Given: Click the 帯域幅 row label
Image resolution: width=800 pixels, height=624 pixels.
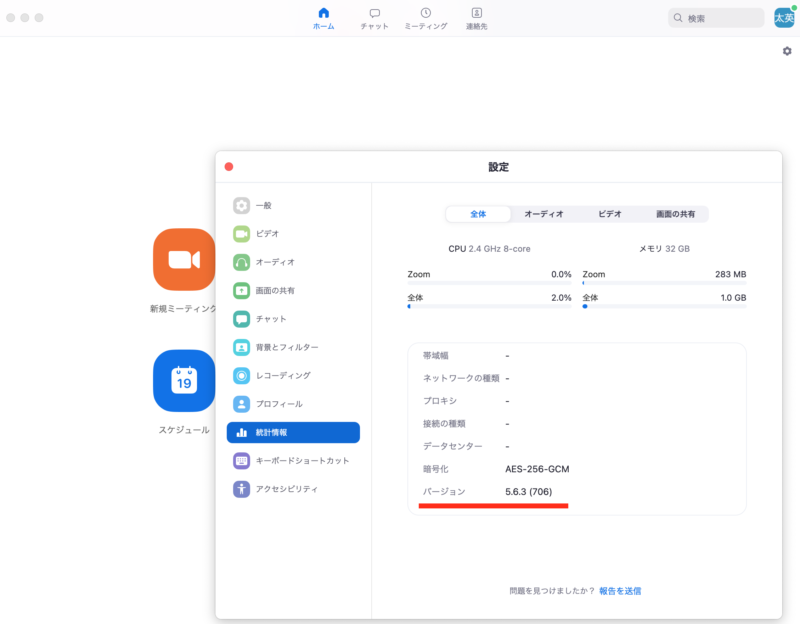Looking at the screenshot, I should pos(436,356).
